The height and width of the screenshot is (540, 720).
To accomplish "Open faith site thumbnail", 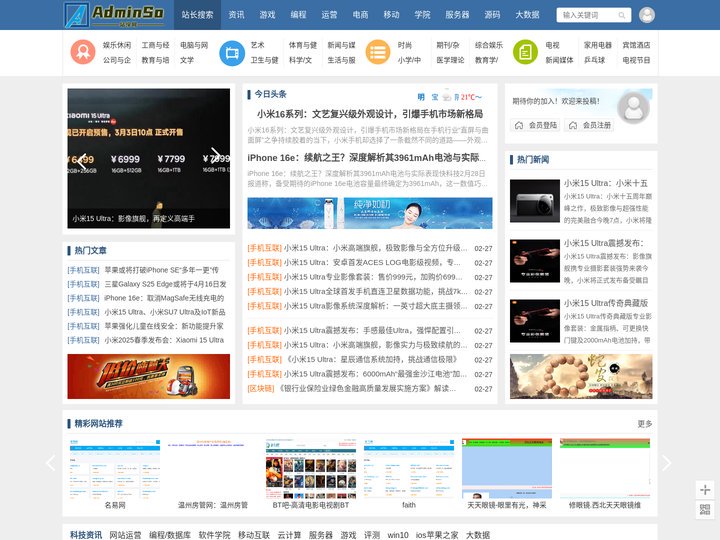I will [x=409, y=468].
